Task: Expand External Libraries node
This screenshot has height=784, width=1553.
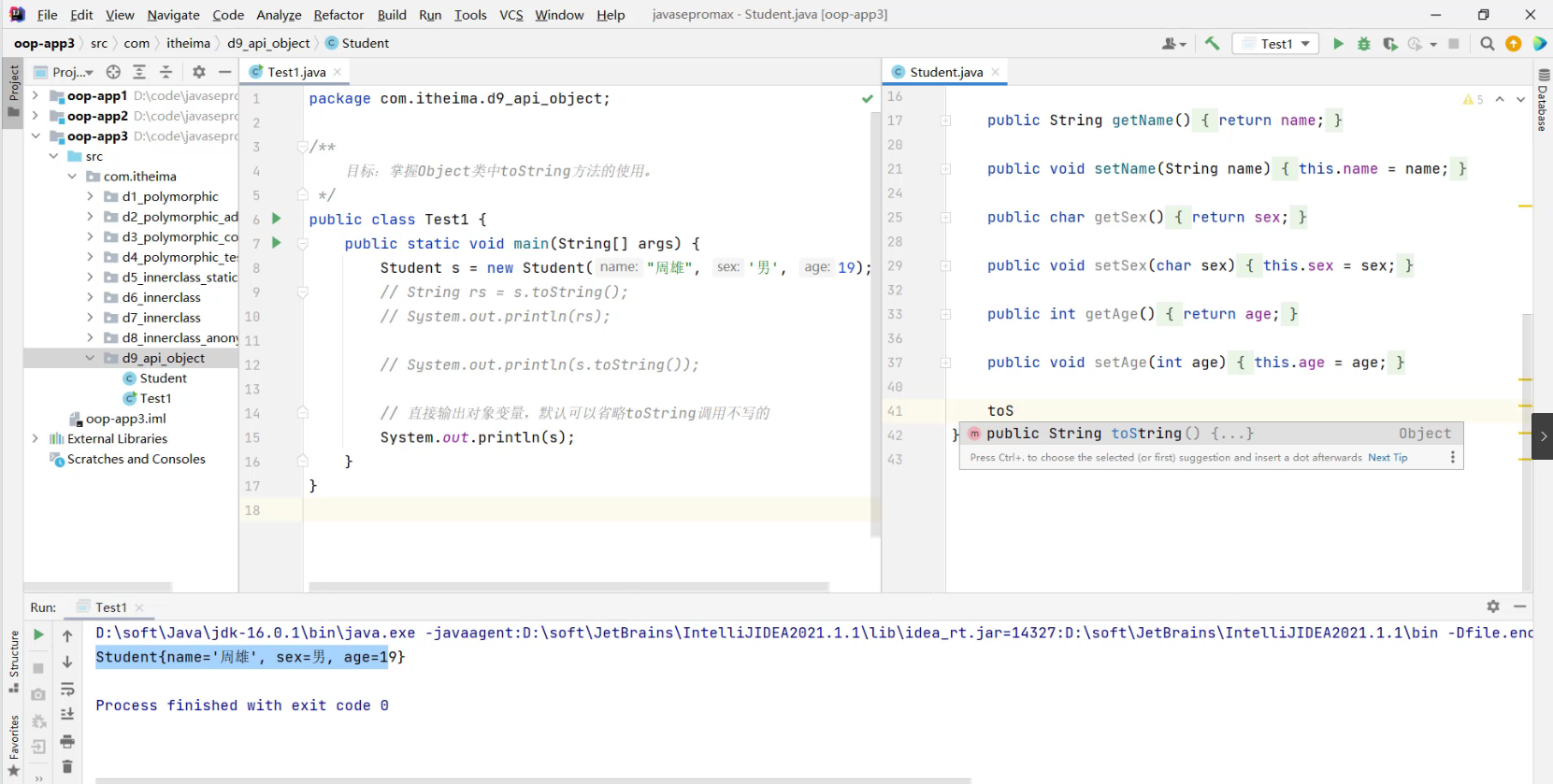Action: 35,438
